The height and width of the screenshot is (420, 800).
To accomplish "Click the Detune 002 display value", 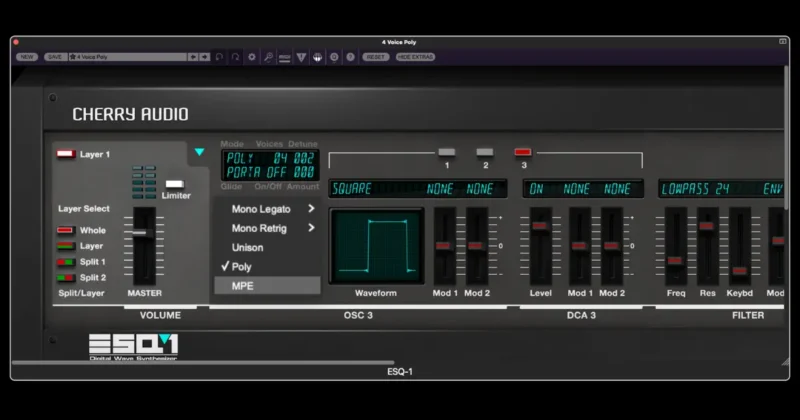I will (304, 159).
